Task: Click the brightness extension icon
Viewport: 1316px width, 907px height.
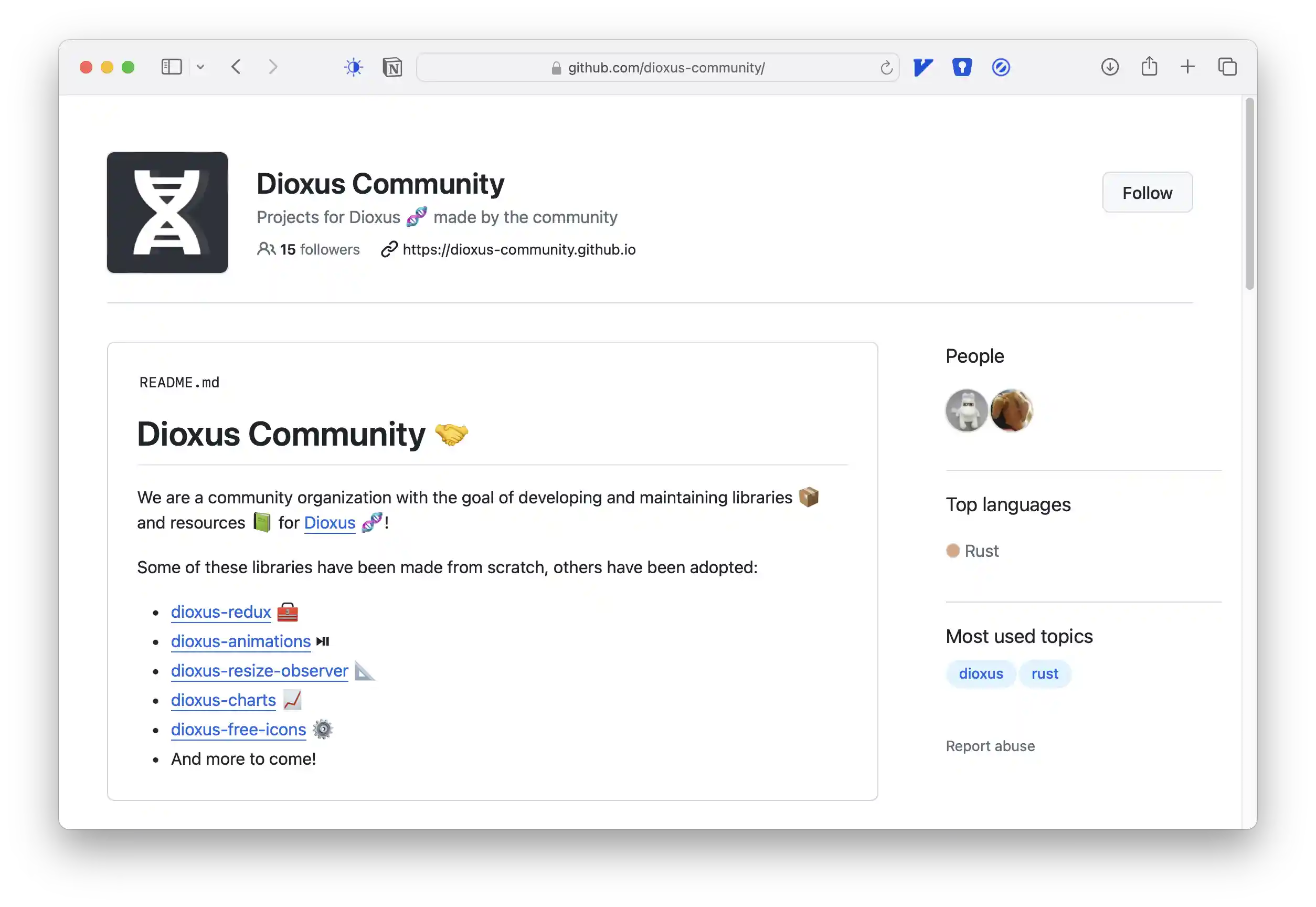Action: click(x=353, y=67)
